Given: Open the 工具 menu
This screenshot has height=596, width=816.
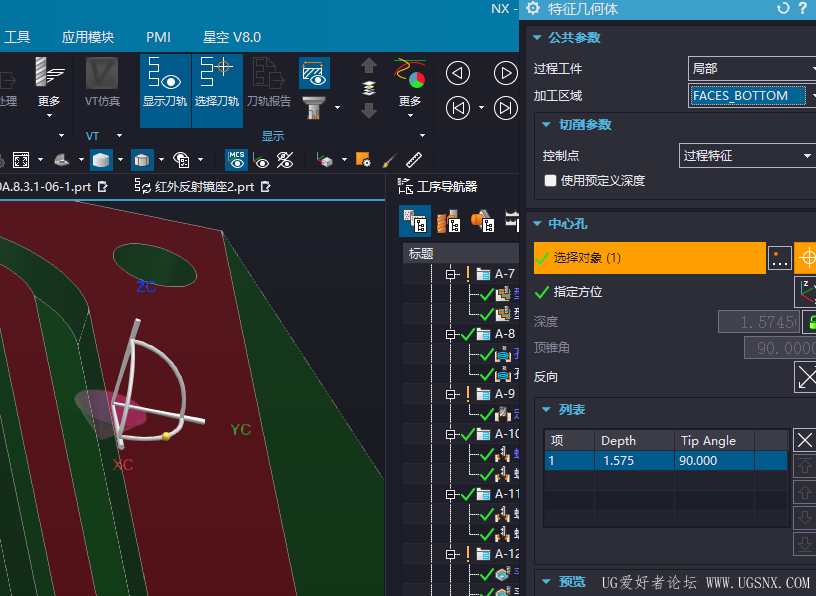Looking at the screenshot, I should [x=17, y=37].
